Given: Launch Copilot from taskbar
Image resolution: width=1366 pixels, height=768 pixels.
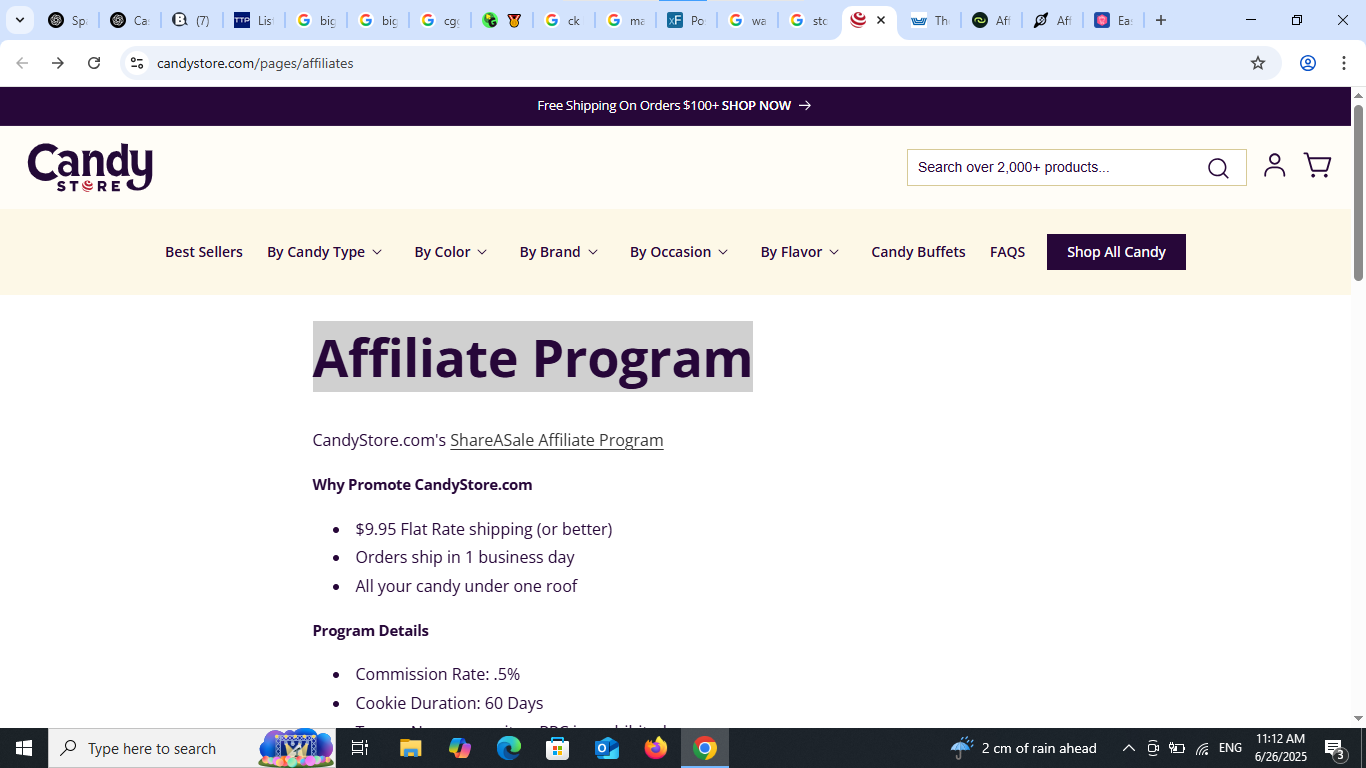Looking at the screenshot, I should [x=460, y=748].
